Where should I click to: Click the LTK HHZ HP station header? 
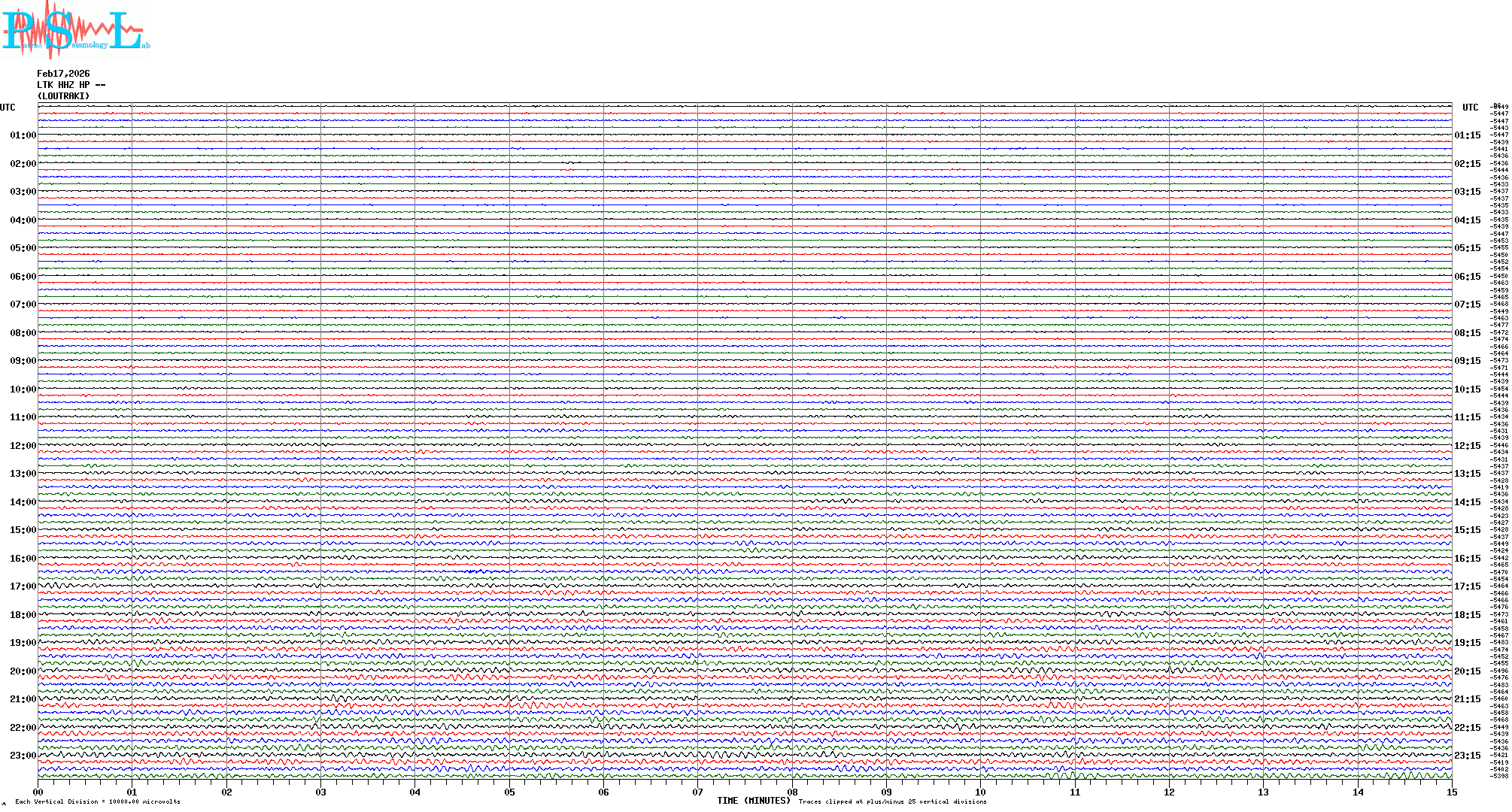click(x=71, y=85)
